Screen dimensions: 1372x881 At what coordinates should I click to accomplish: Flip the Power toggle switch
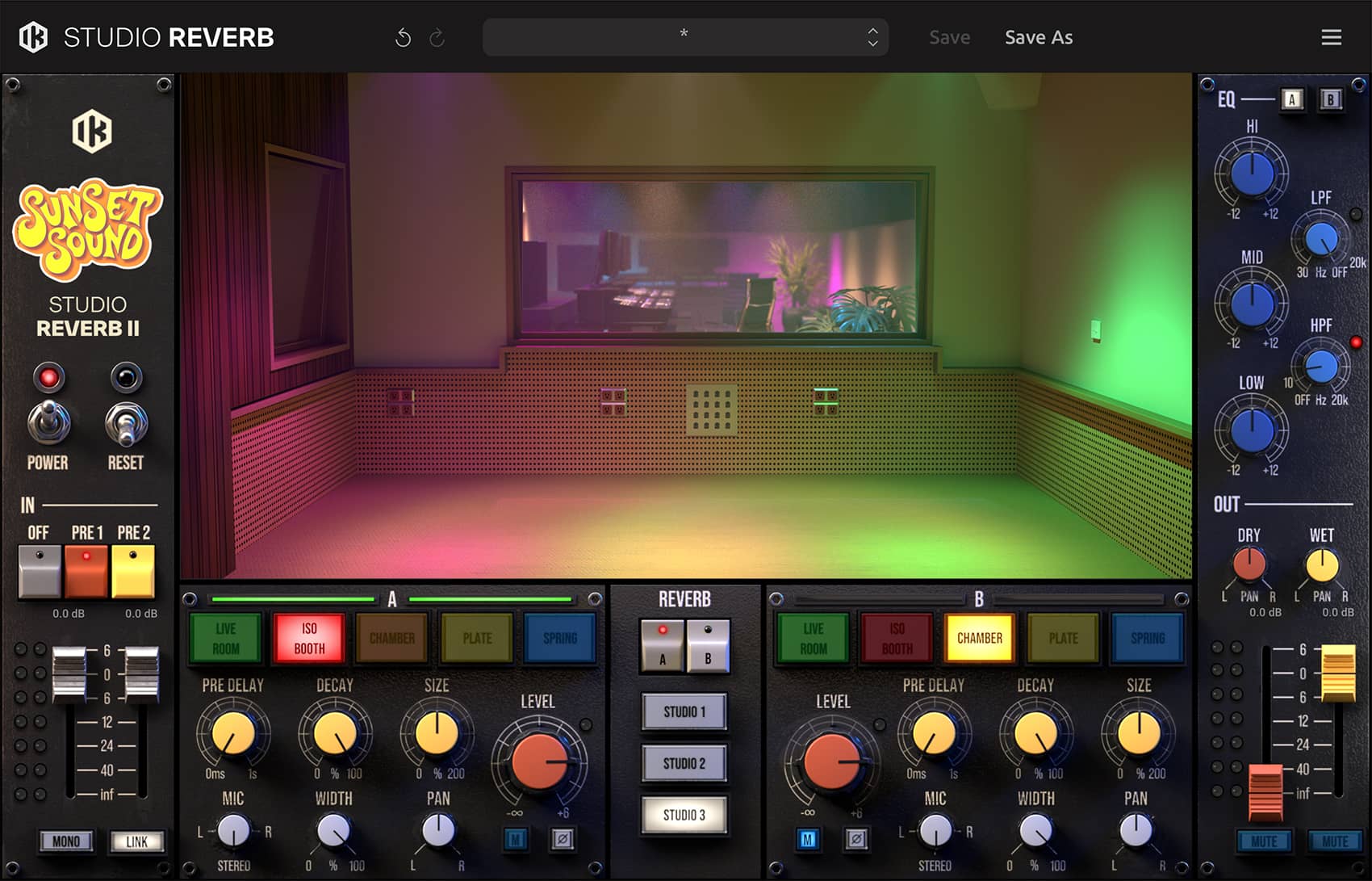48,422
